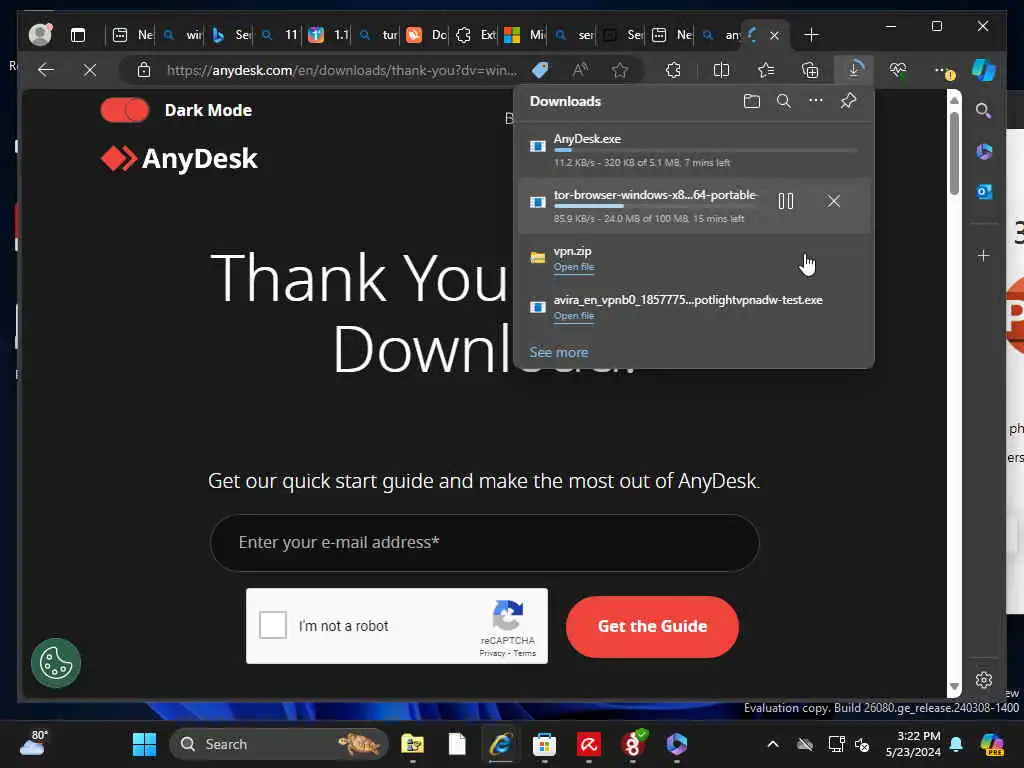Click See more in Downloads panel

(x=559, y=353)
